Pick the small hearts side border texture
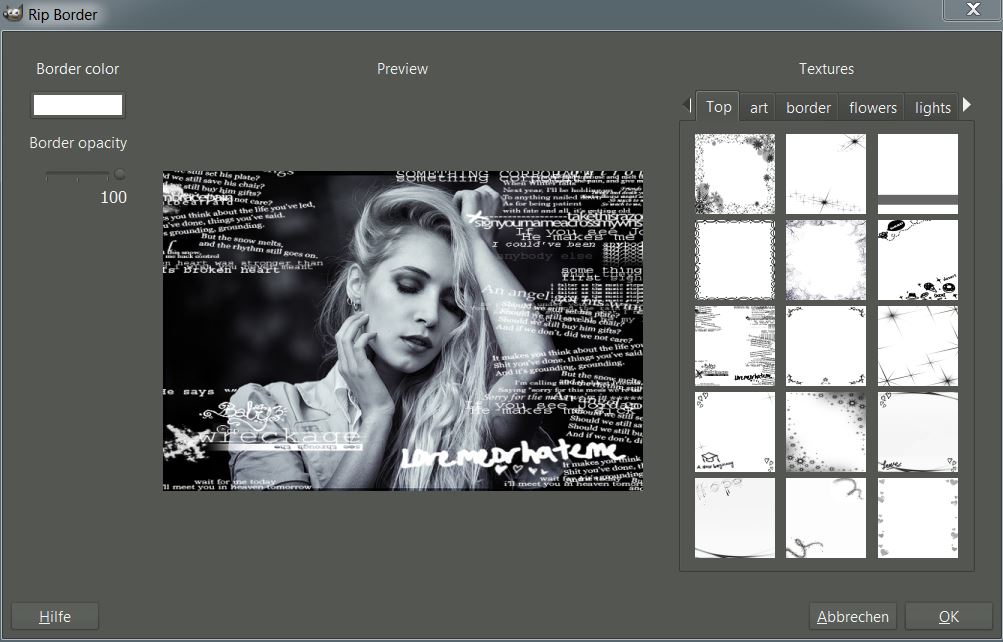 tap(917, 518)
